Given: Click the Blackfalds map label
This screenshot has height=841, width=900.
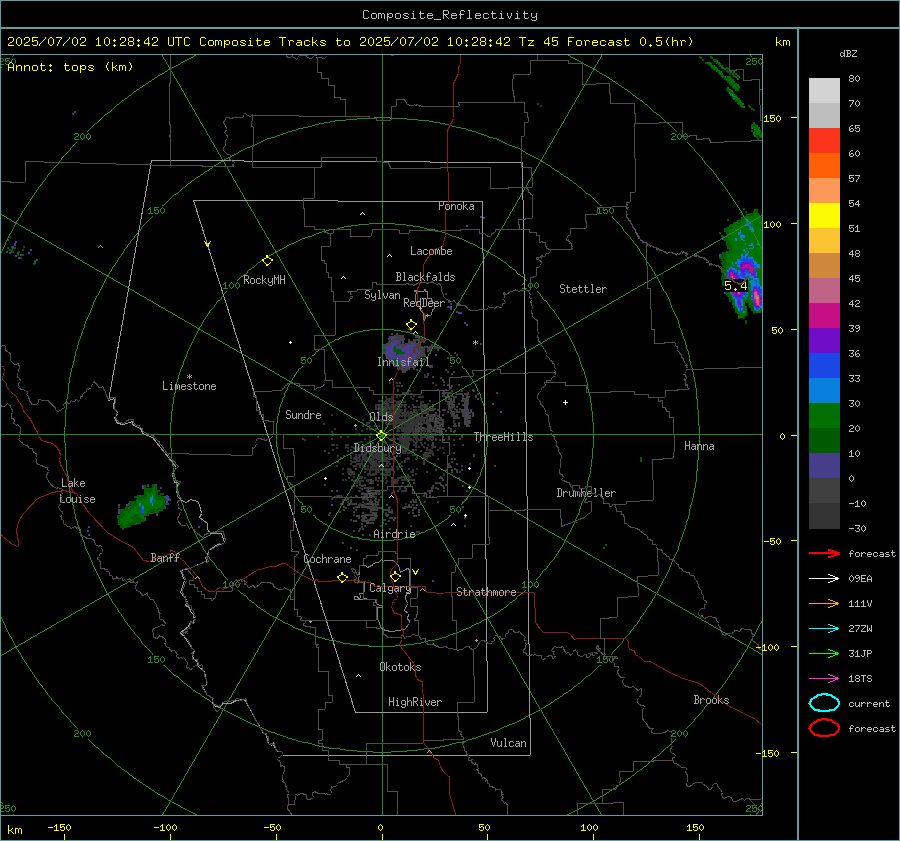Looking at the screenshot, I should pos(425,277).
